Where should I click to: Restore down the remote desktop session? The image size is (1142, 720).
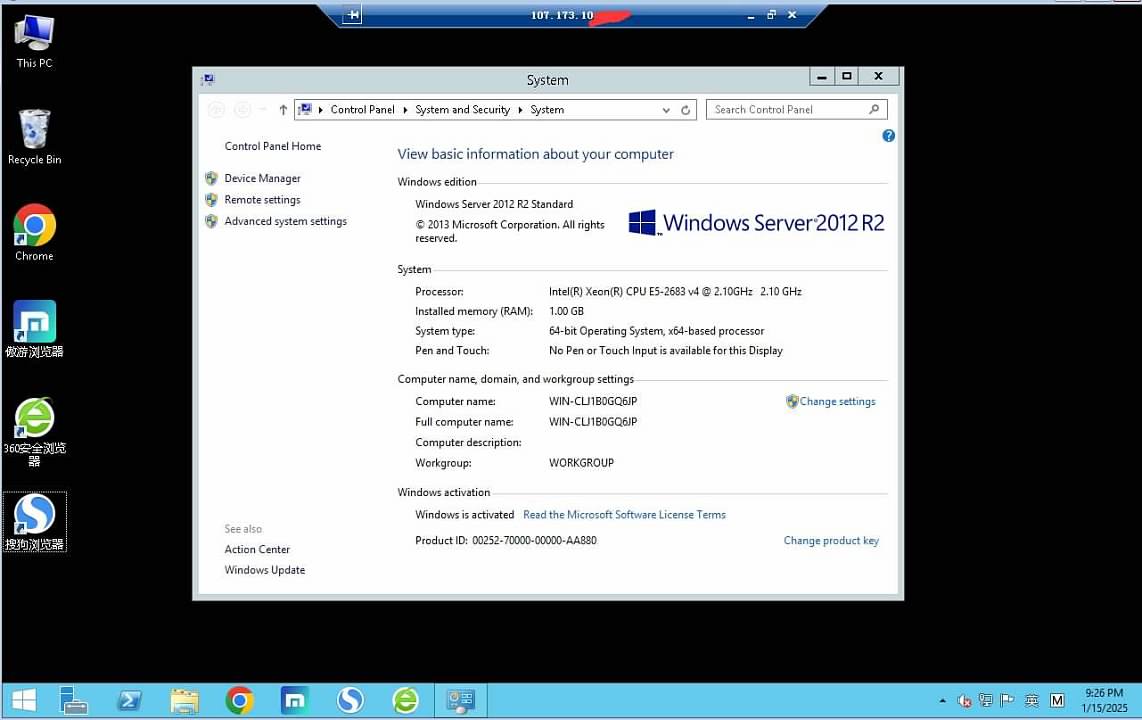771,15
